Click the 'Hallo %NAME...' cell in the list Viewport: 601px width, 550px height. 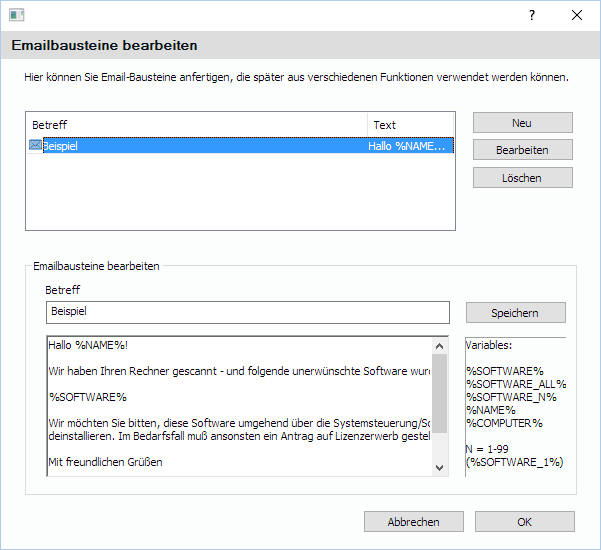(x=407, y=146)
